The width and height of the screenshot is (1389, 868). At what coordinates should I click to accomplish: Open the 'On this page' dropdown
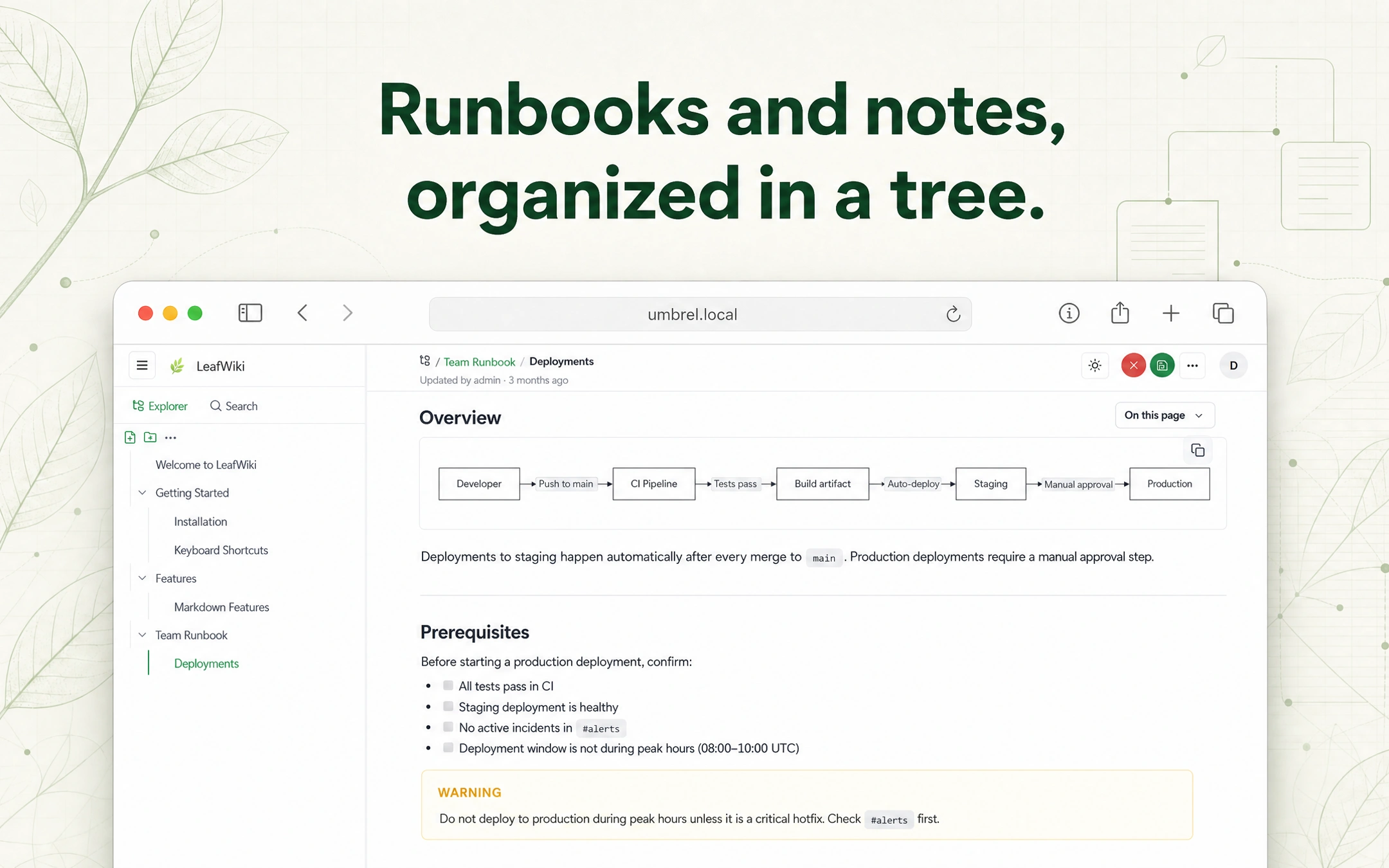tap(1164, 415)
